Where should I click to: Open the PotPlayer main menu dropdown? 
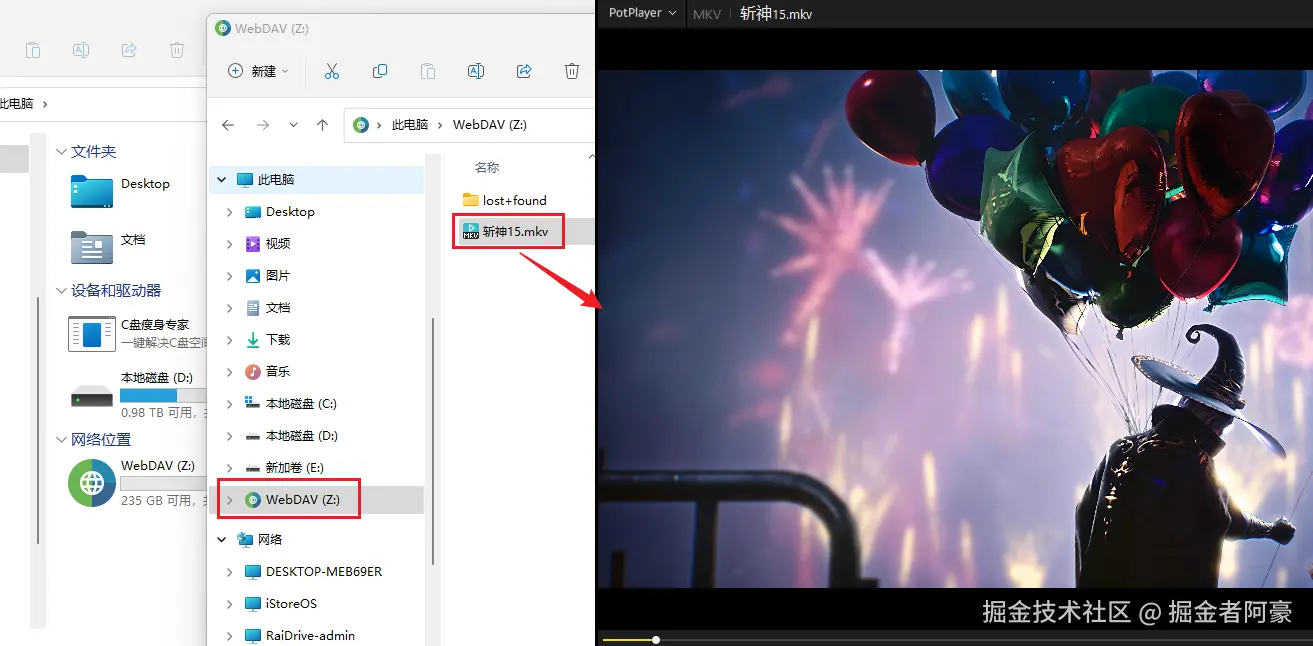[x=642, y=13]
